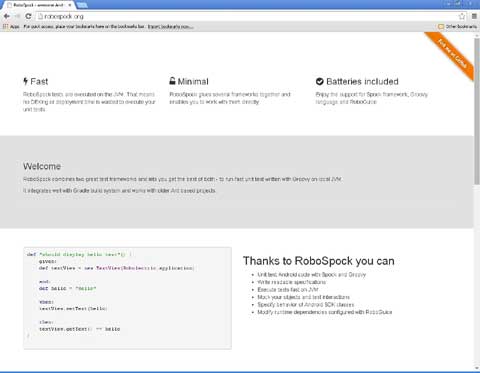Screen dimensions: 480x373
Task: Click the browser forward arrow
Action: 17,16
